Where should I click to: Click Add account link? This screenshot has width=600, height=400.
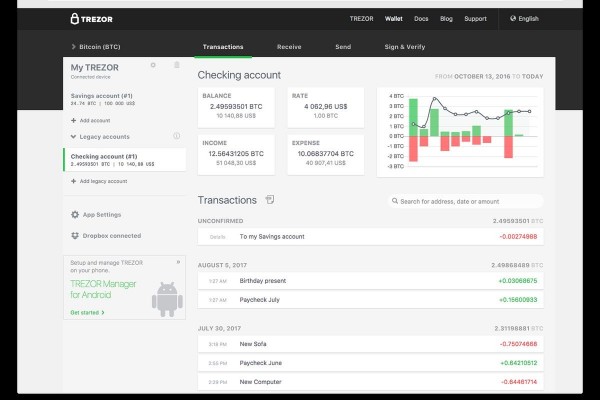coord(95,120)
